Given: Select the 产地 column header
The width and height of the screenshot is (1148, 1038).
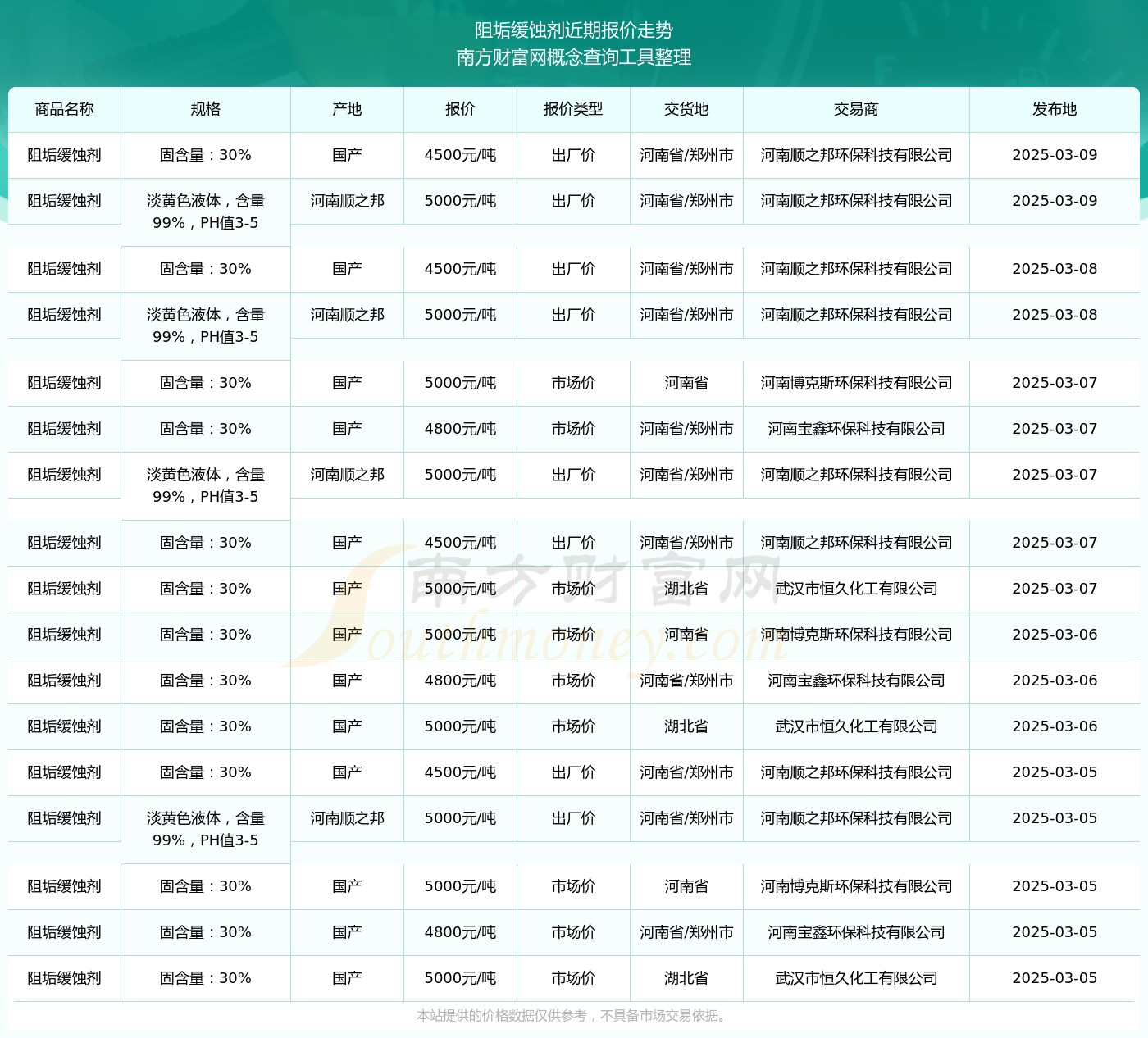Looking at the screenshot, I should [347, 109].
